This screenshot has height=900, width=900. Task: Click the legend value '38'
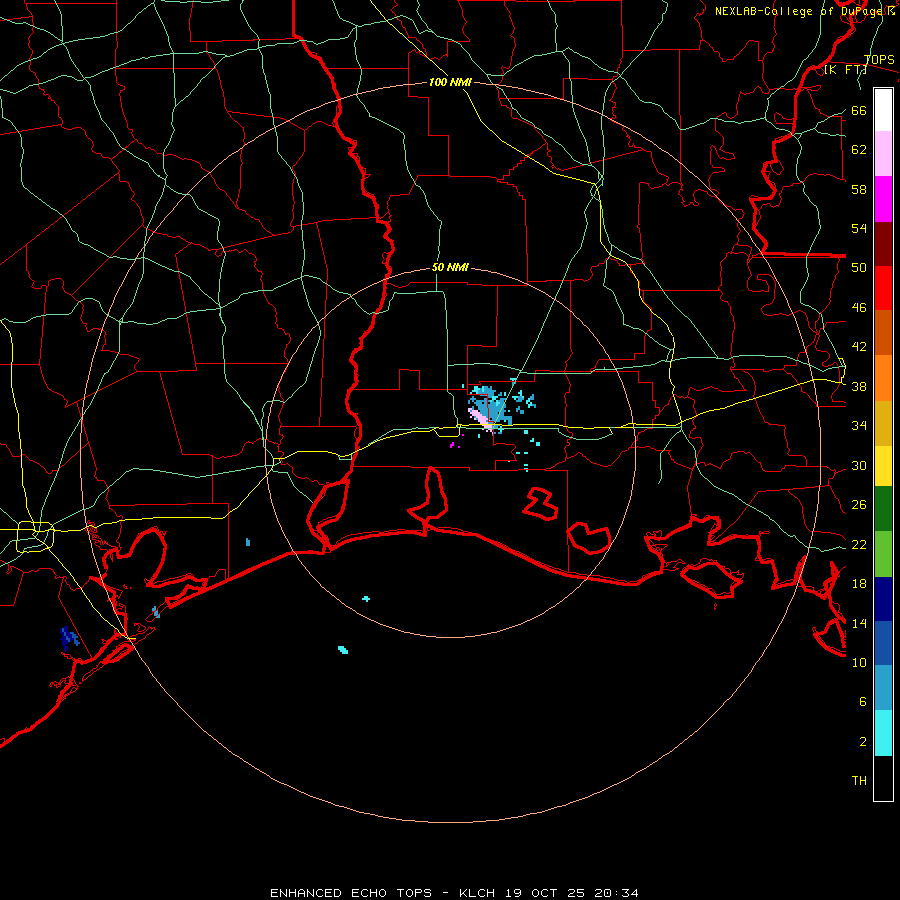(x=859, y=386)
